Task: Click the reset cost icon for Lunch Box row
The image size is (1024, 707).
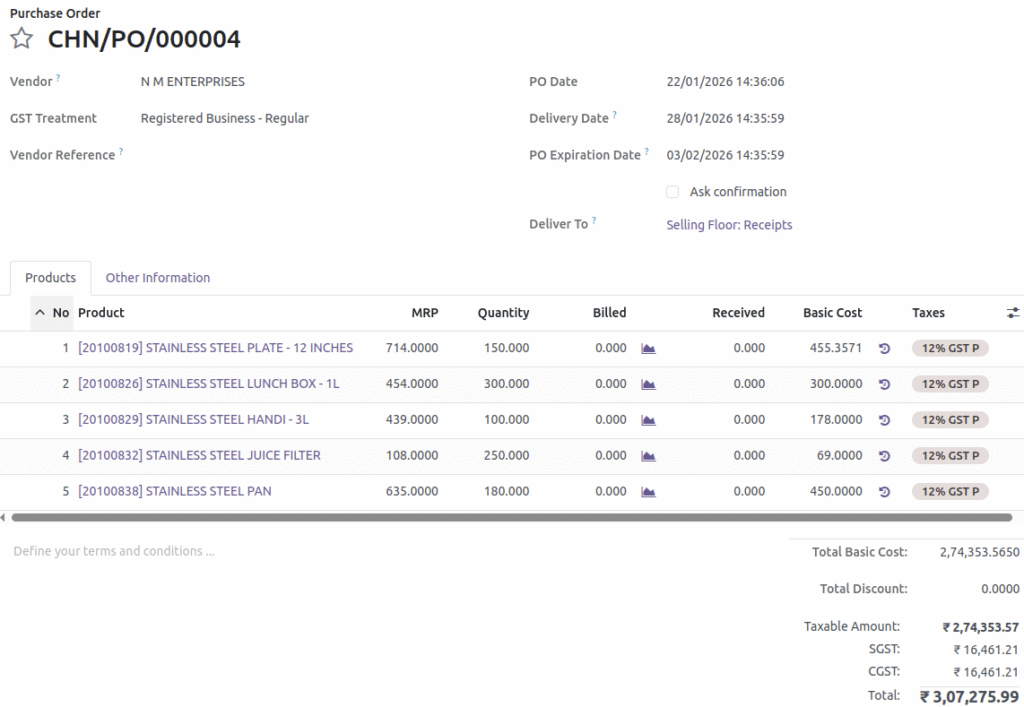Action: pyautogui.click(x=884, y=384)
